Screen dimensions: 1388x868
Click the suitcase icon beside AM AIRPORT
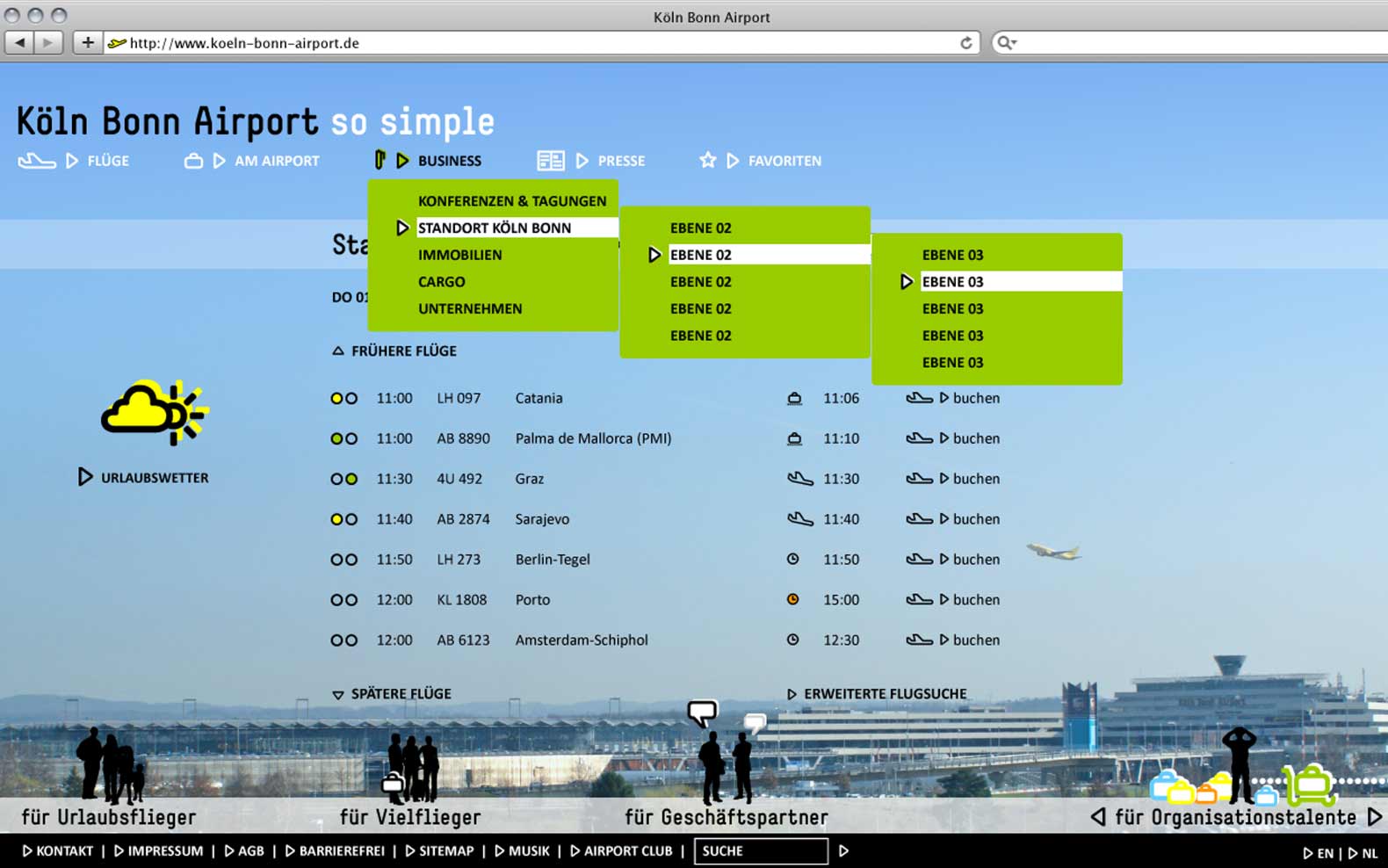(193, 161)
